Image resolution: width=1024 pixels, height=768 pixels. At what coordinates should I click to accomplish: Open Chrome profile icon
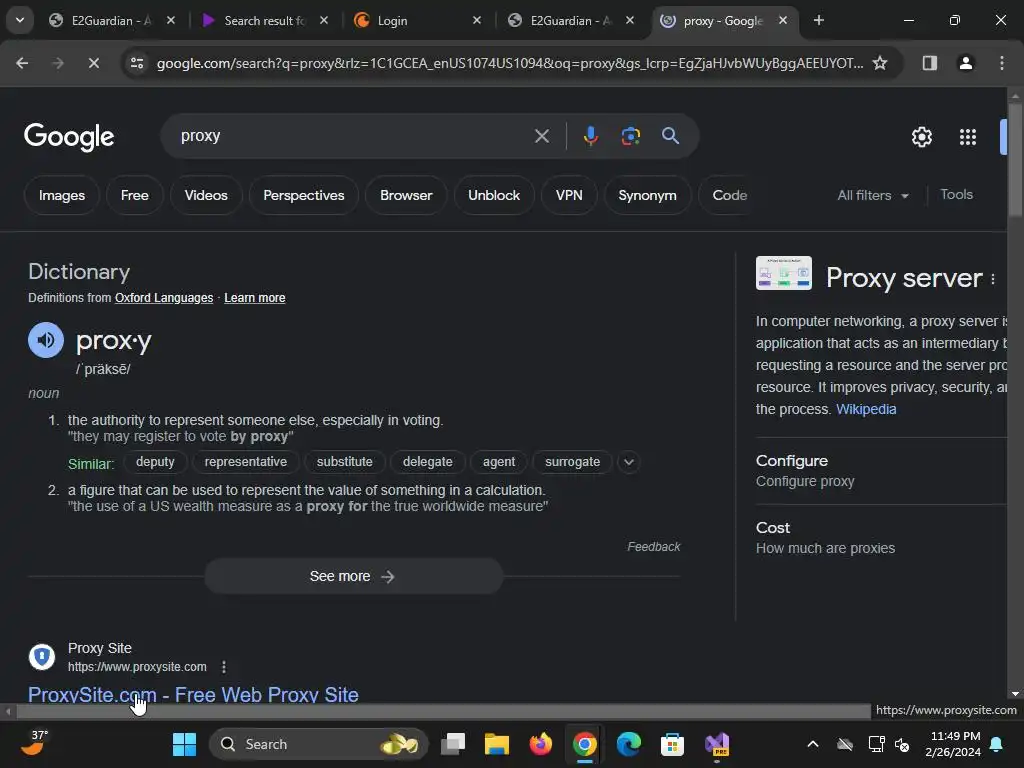(x=965, y=63)
